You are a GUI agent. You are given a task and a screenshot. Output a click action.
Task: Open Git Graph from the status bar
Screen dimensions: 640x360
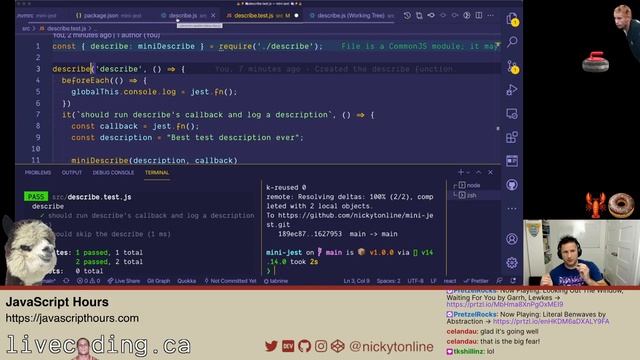[x=158, y=281]
